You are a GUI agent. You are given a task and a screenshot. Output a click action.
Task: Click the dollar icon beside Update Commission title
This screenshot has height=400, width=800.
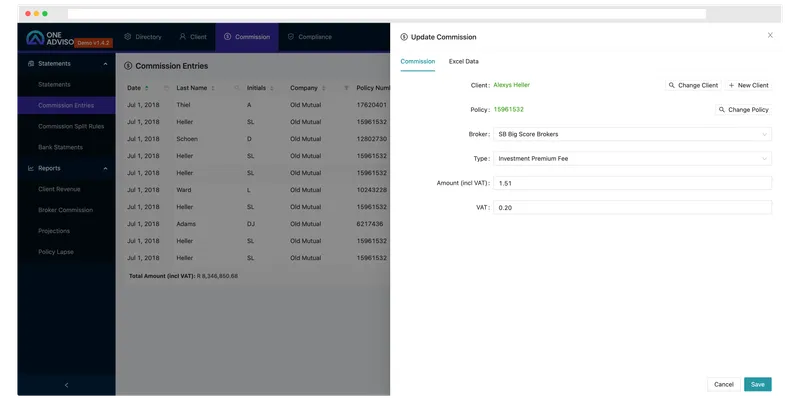pyautogui.click(x=404, y=37)
